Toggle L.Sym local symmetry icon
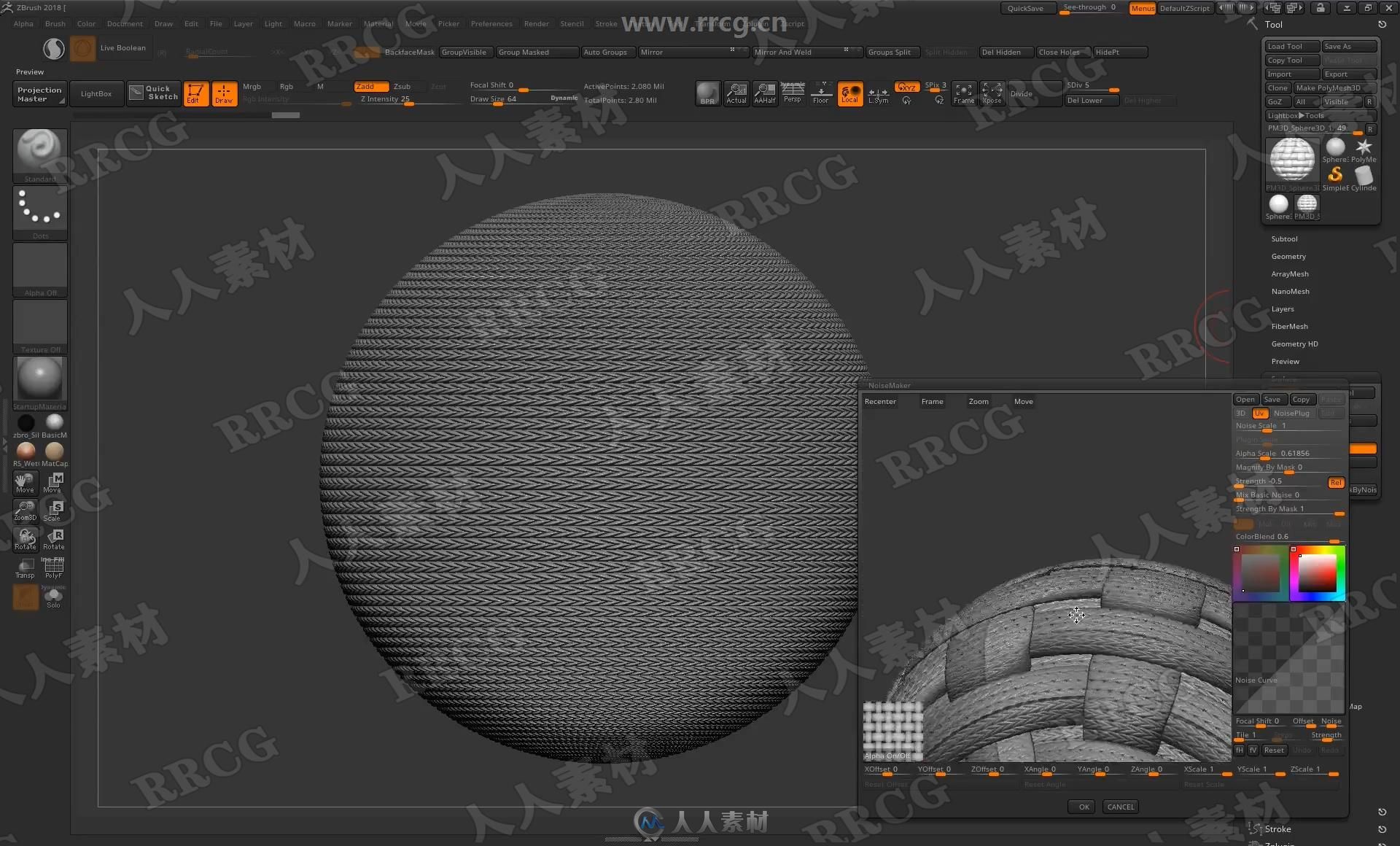1400x846 pixels. click(x=879, y=93)
